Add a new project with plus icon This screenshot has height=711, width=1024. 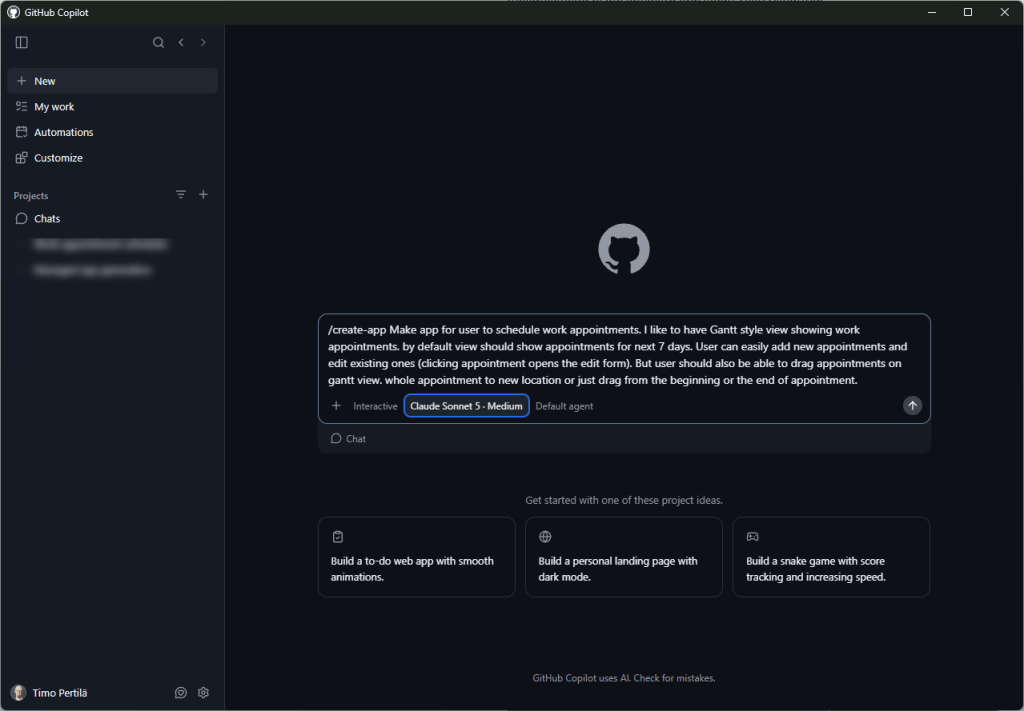[x=203, y=195]
